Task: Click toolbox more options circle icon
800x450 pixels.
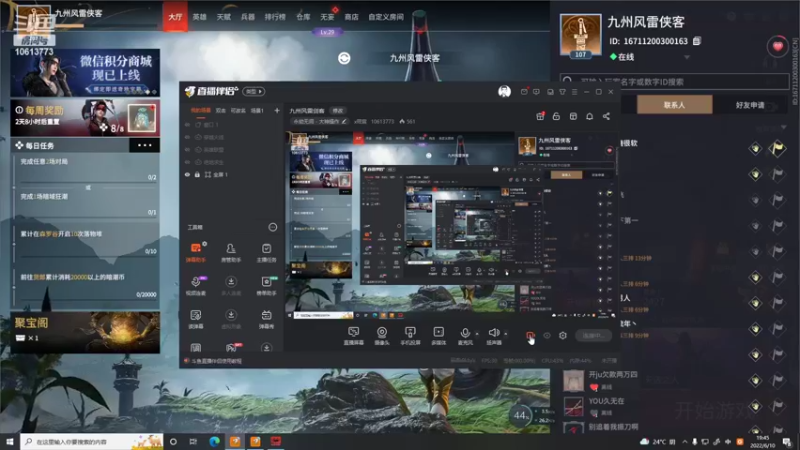Action: click(273, 227)
